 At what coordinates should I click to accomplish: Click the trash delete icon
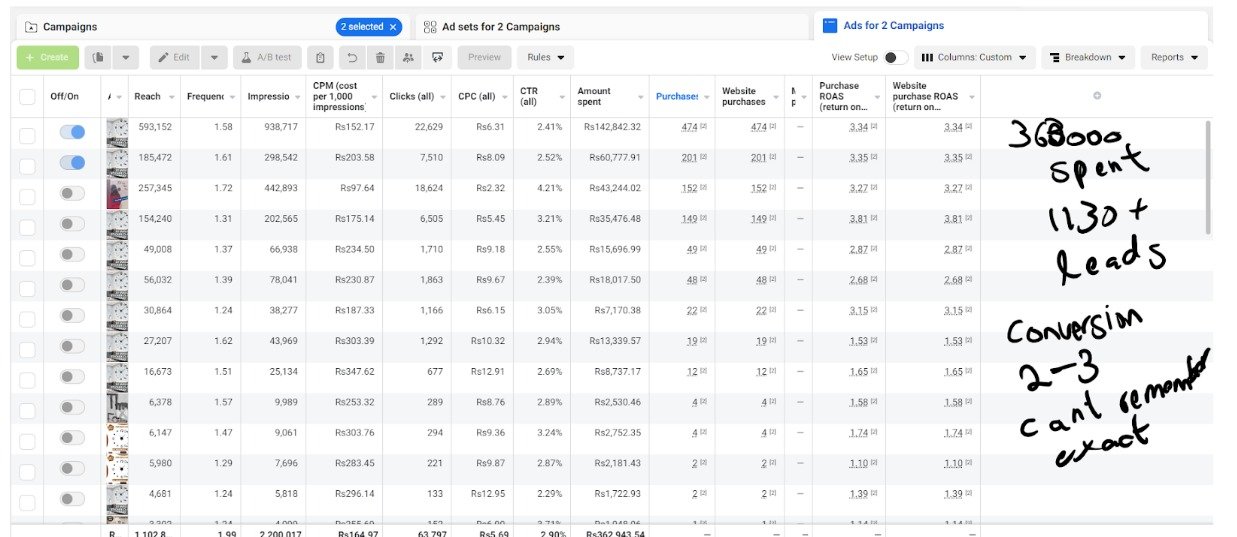tap(380, 58)
